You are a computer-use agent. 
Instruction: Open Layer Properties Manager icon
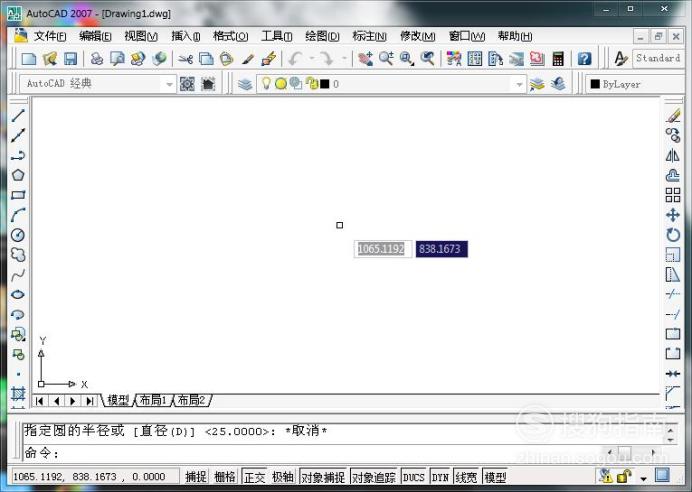click(245, 83)
